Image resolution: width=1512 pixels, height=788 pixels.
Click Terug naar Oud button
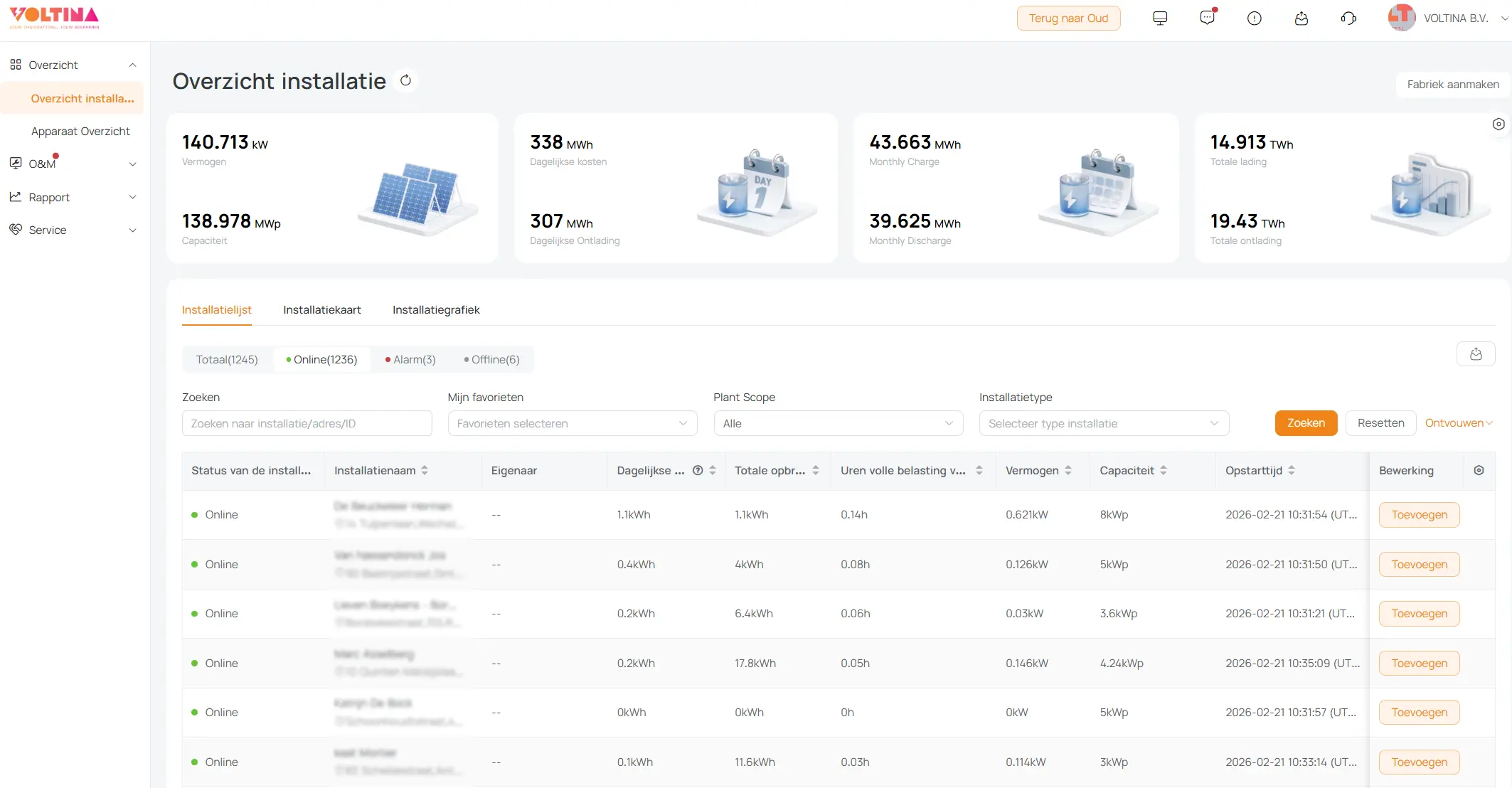1068,18
